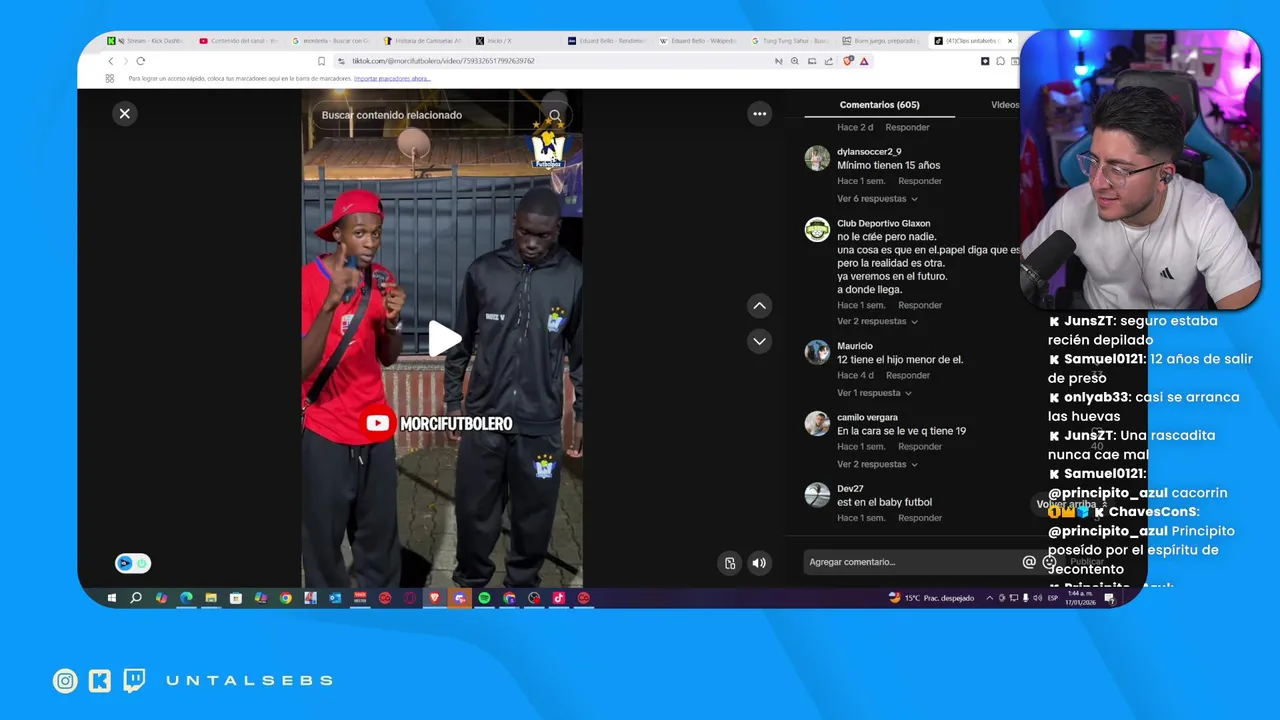Open camilo vergara username link
The image size is (1280, 720).
(867, 417)
